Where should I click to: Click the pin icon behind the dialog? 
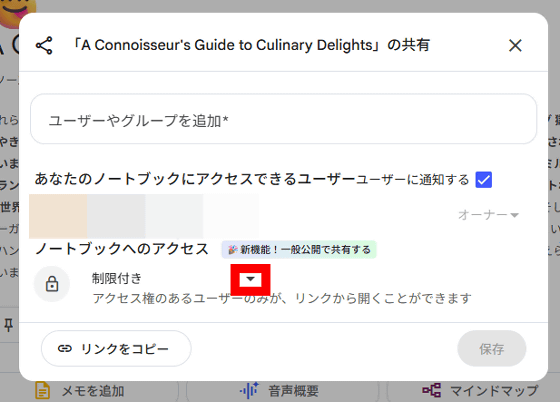click(8, 325)
